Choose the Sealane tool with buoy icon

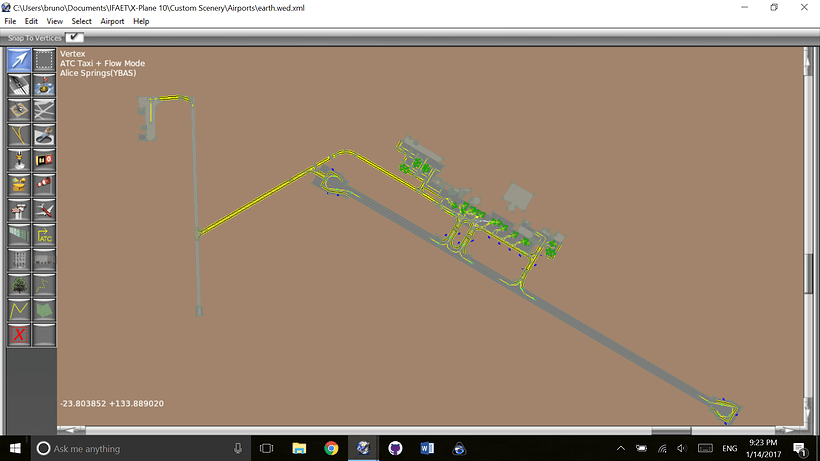[44, 85]
